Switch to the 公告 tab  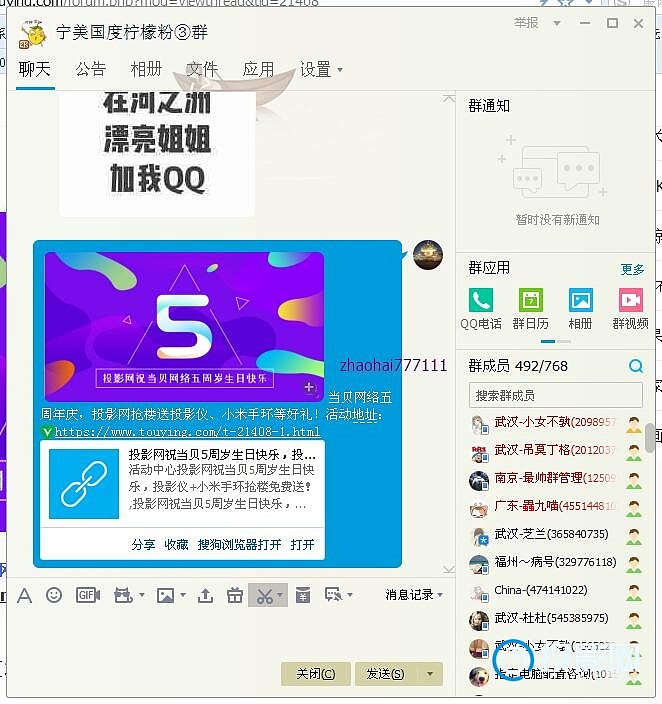[91, 70]
